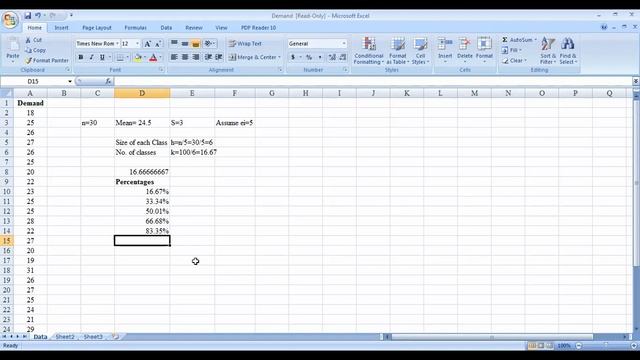Click the Delete cells button
This screenshot has width=640, height=360.
[x=464, y=51]
